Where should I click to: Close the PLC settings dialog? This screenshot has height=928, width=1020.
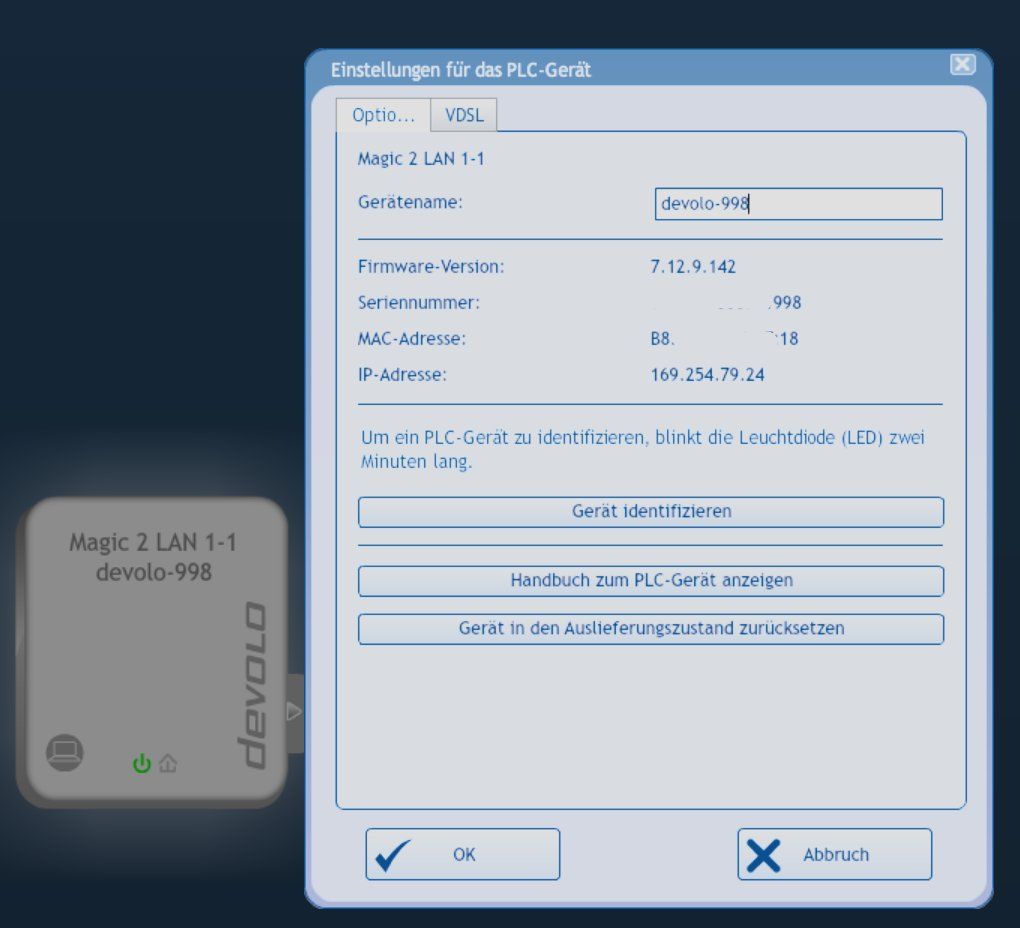[x=962, y=64]
